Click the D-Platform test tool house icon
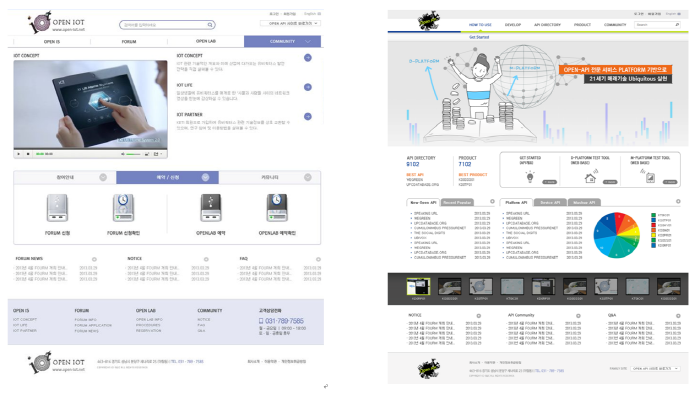 click(x=590, y=178)
